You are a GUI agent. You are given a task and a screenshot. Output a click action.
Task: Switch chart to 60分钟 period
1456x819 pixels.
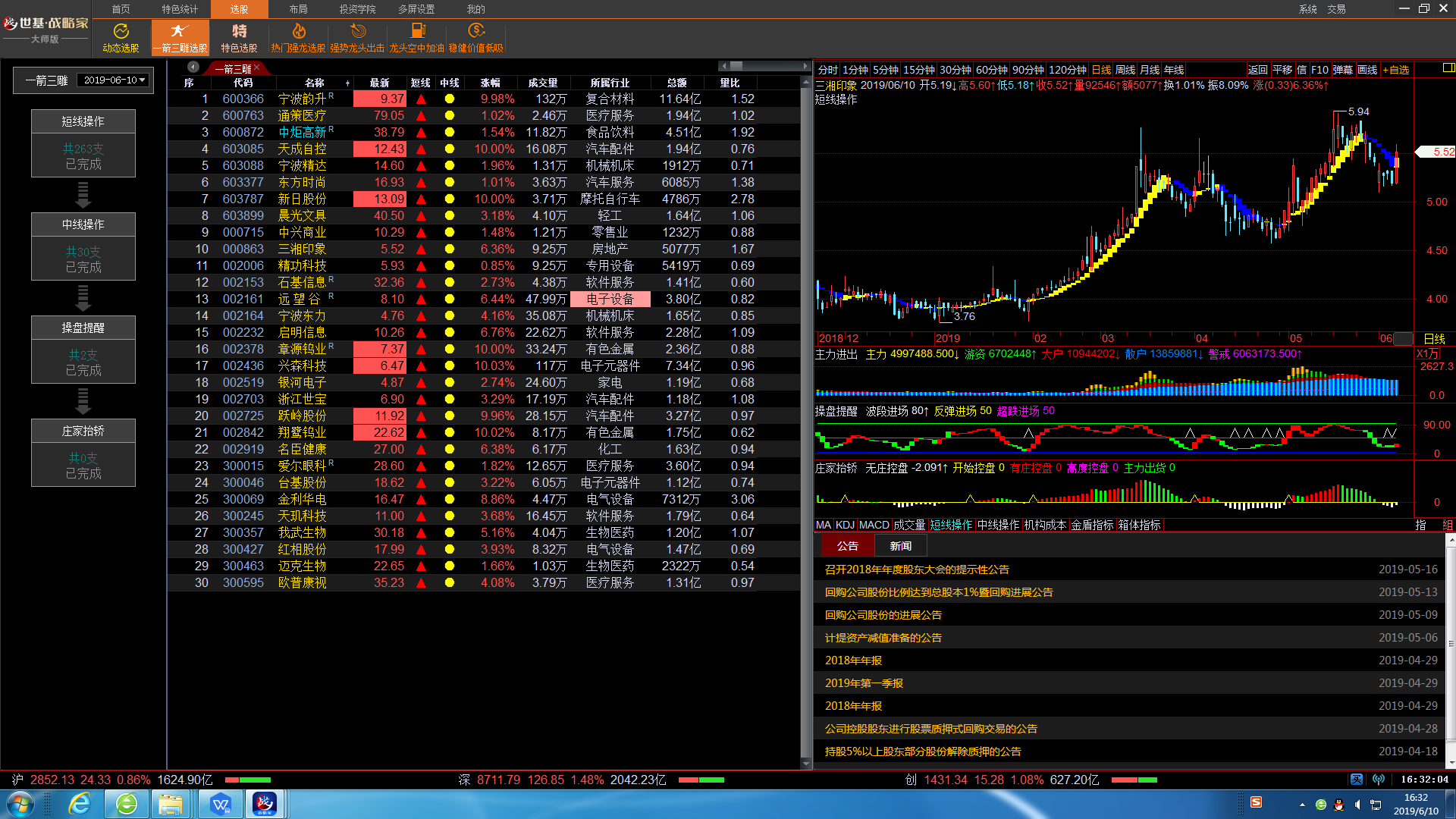991,70
